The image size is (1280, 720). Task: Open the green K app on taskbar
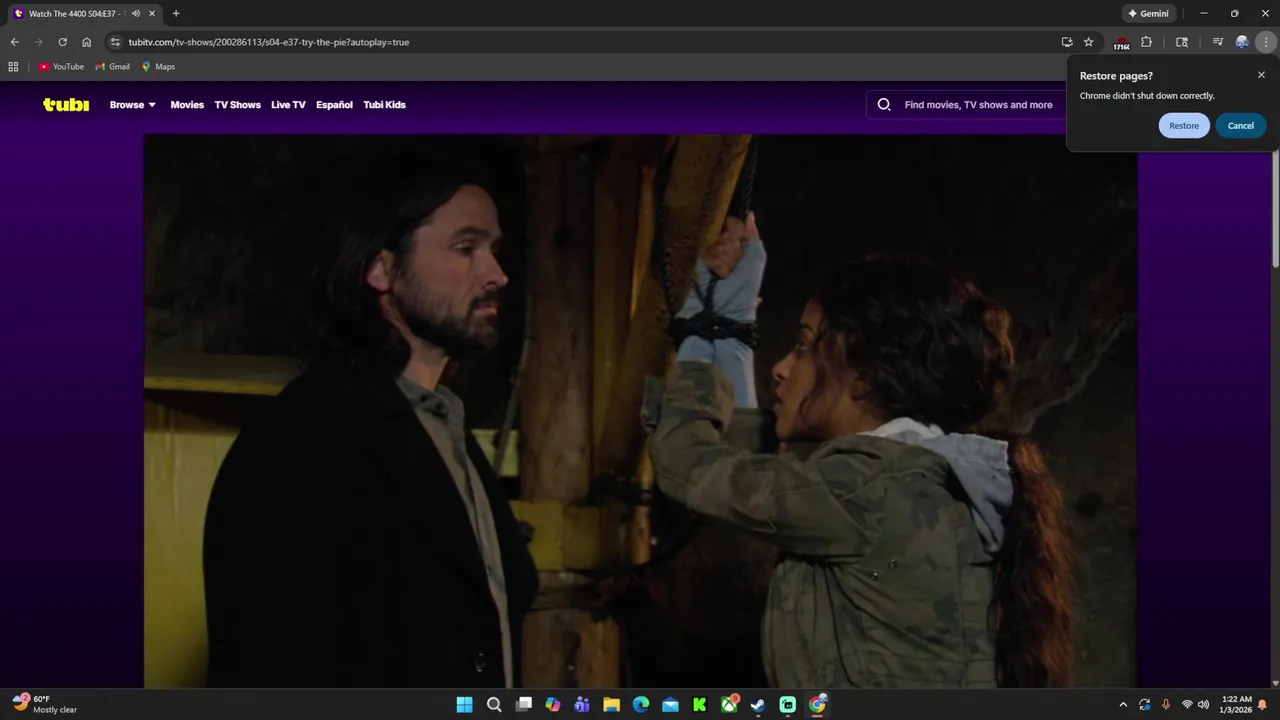click(700, 705)
